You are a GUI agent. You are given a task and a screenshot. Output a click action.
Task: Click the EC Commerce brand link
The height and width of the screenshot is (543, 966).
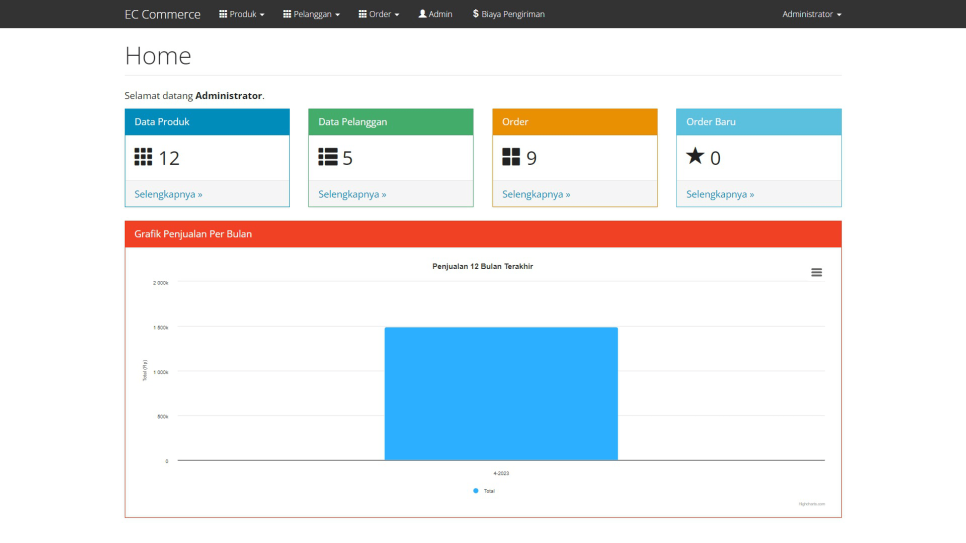(162, 14)
